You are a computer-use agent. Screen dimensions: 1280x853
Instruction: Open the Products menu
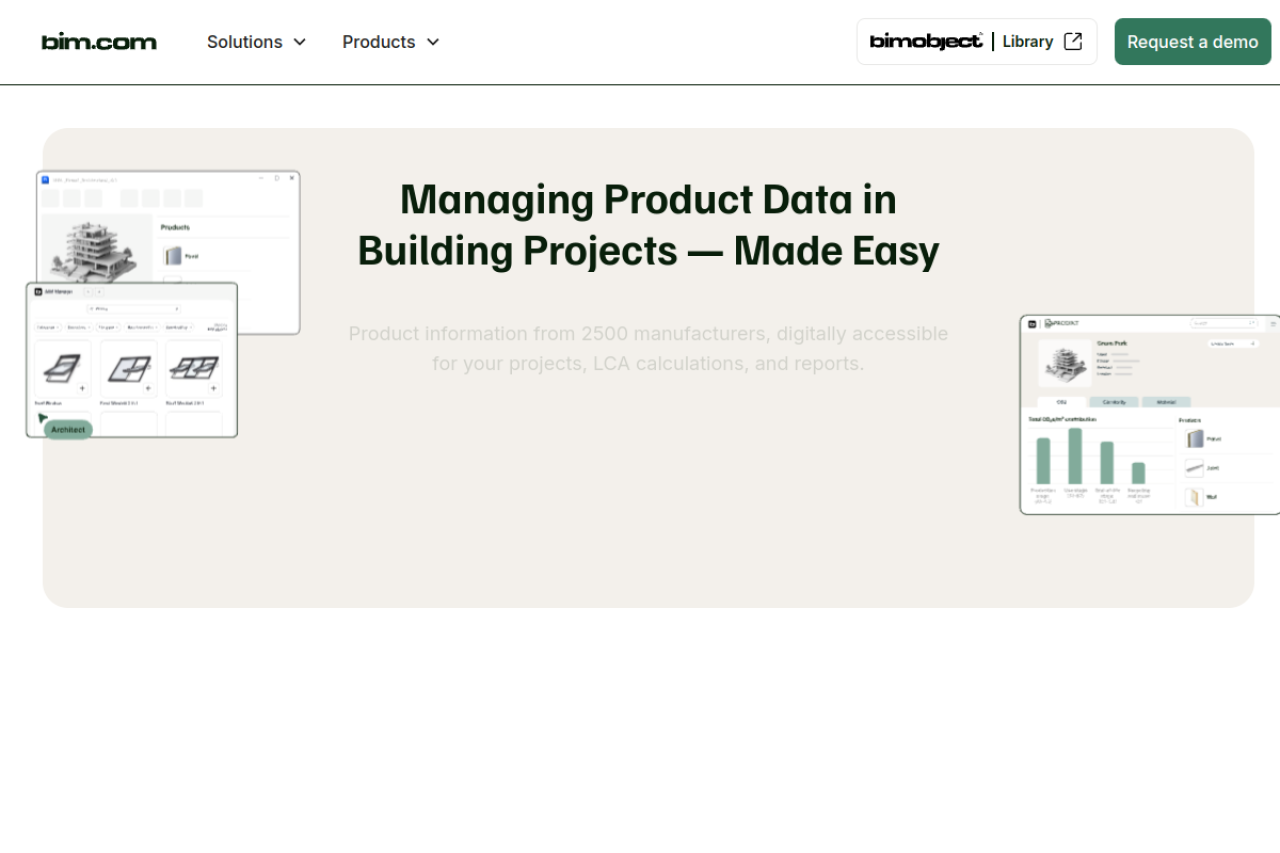tap(379, 42)
